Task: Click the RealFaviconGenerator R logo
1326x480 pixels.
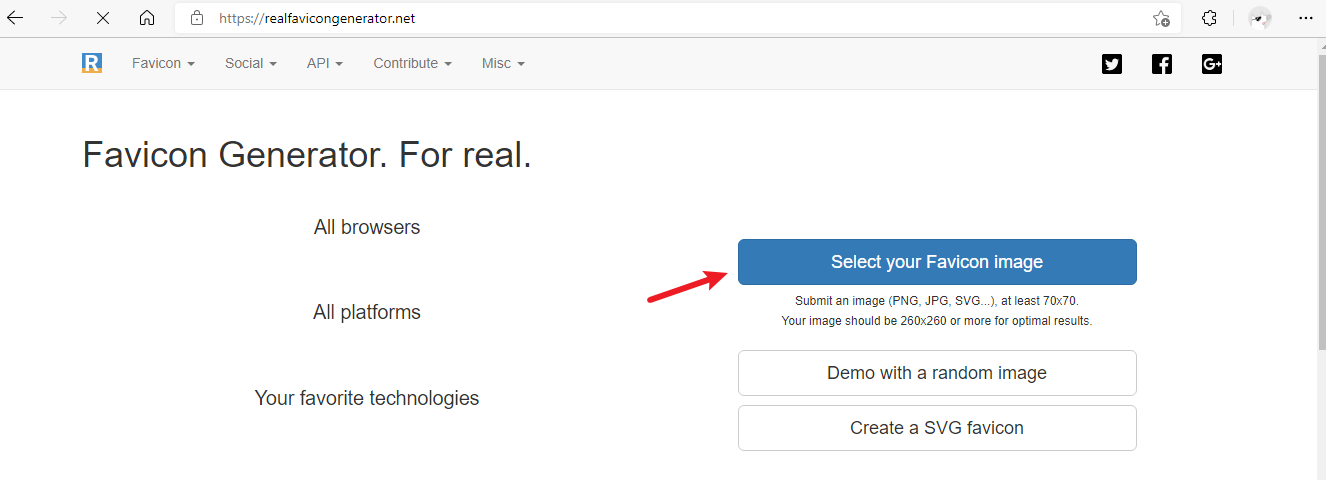Action: coord(92,63)
